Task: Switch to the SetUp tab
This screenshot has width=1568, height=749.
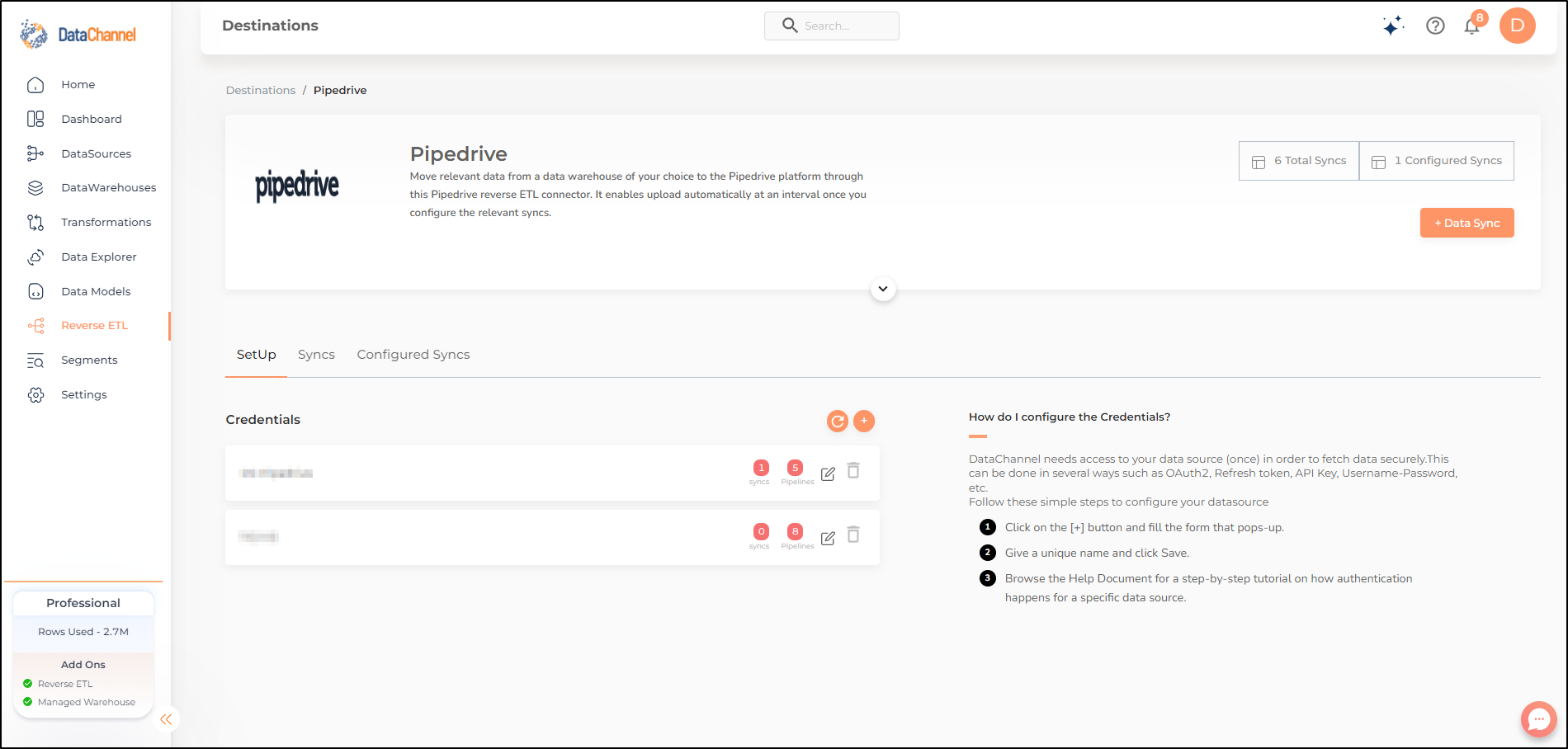Action: coord(256,355)
